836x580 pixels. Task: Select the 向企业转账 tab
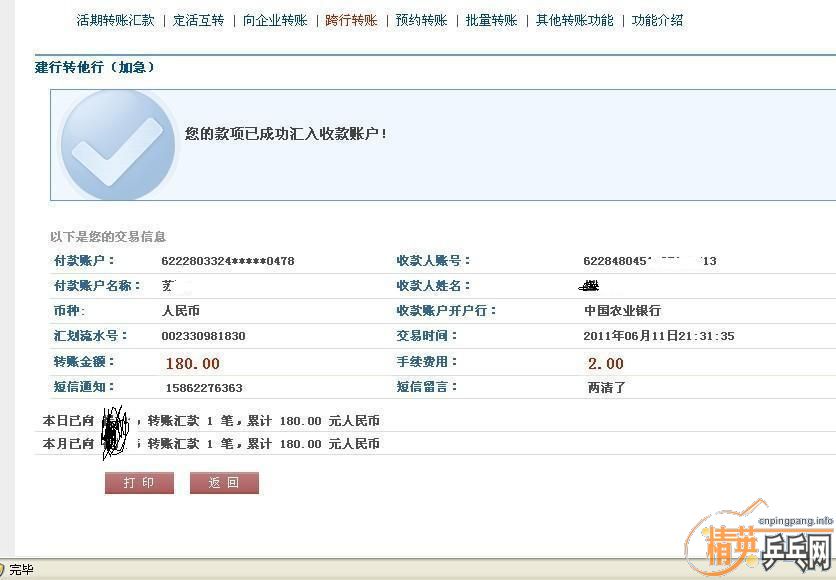[275, 20]
